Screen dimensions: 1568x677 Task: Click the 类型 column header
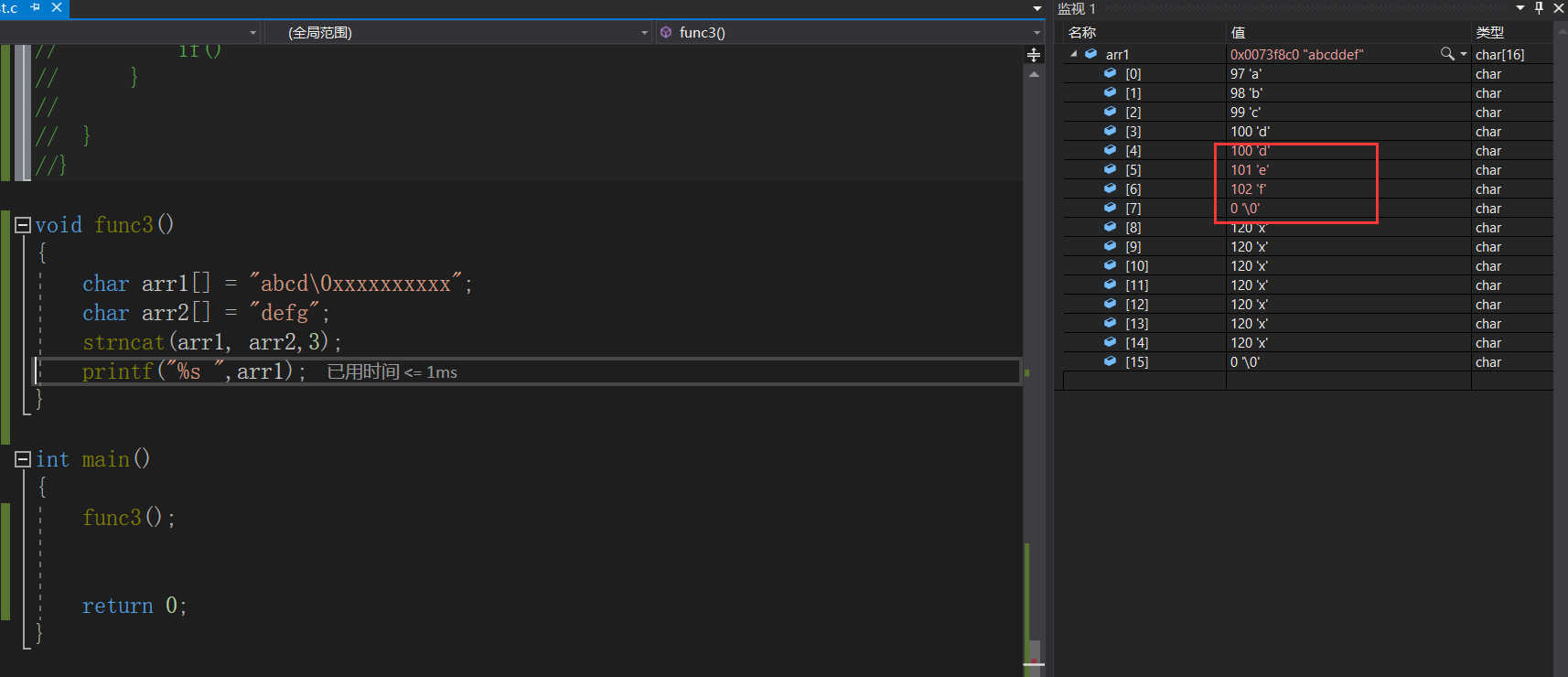[x=1489, y=32]
